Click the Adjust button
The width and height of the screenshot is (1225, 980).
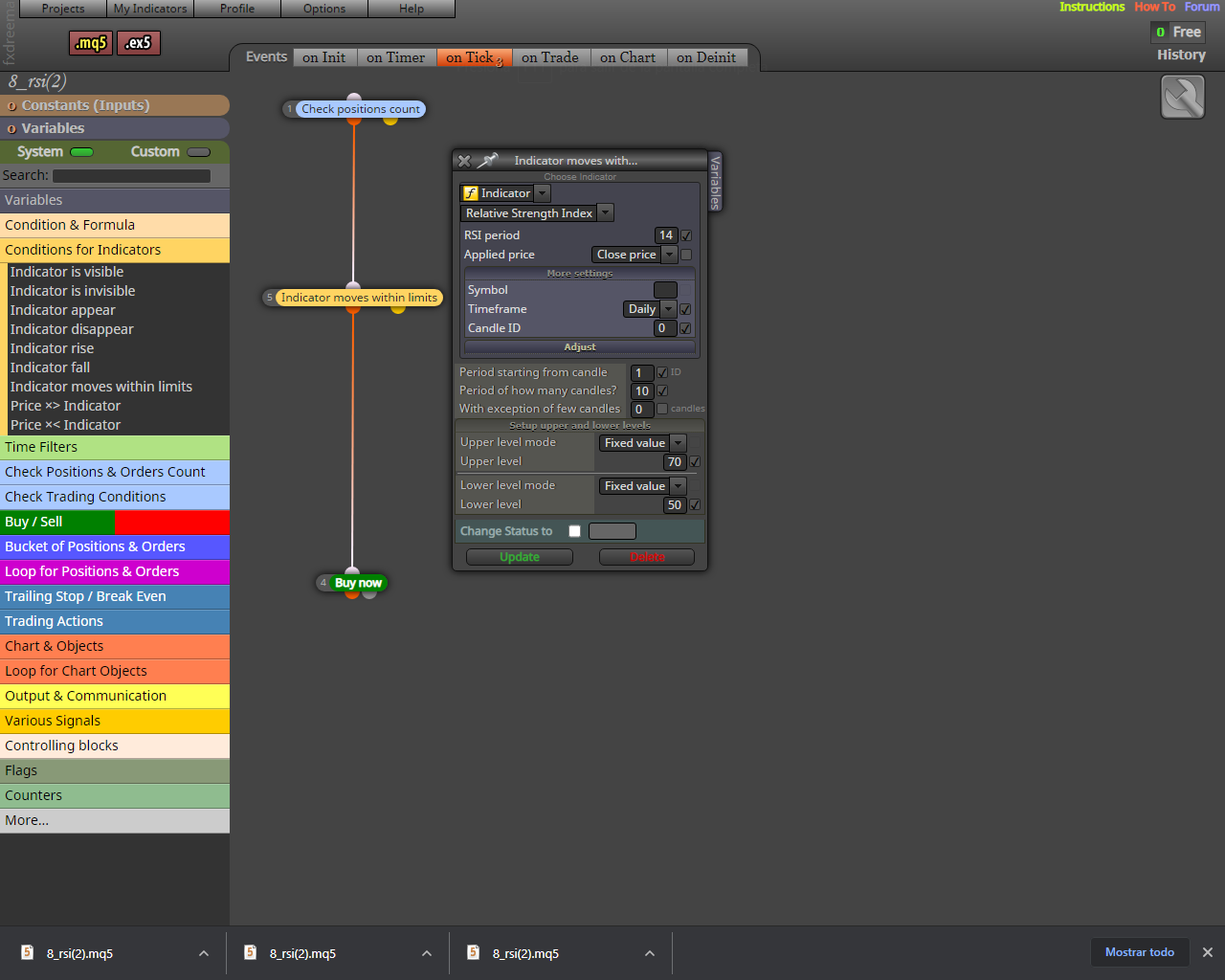click(x=580, y=347)
